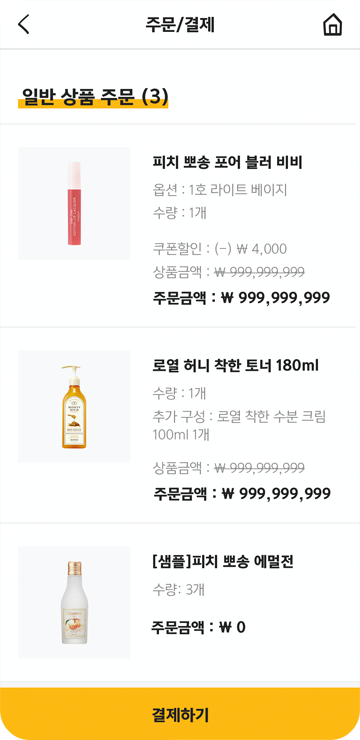Click the 주문/결제 page title

point(180,25)
